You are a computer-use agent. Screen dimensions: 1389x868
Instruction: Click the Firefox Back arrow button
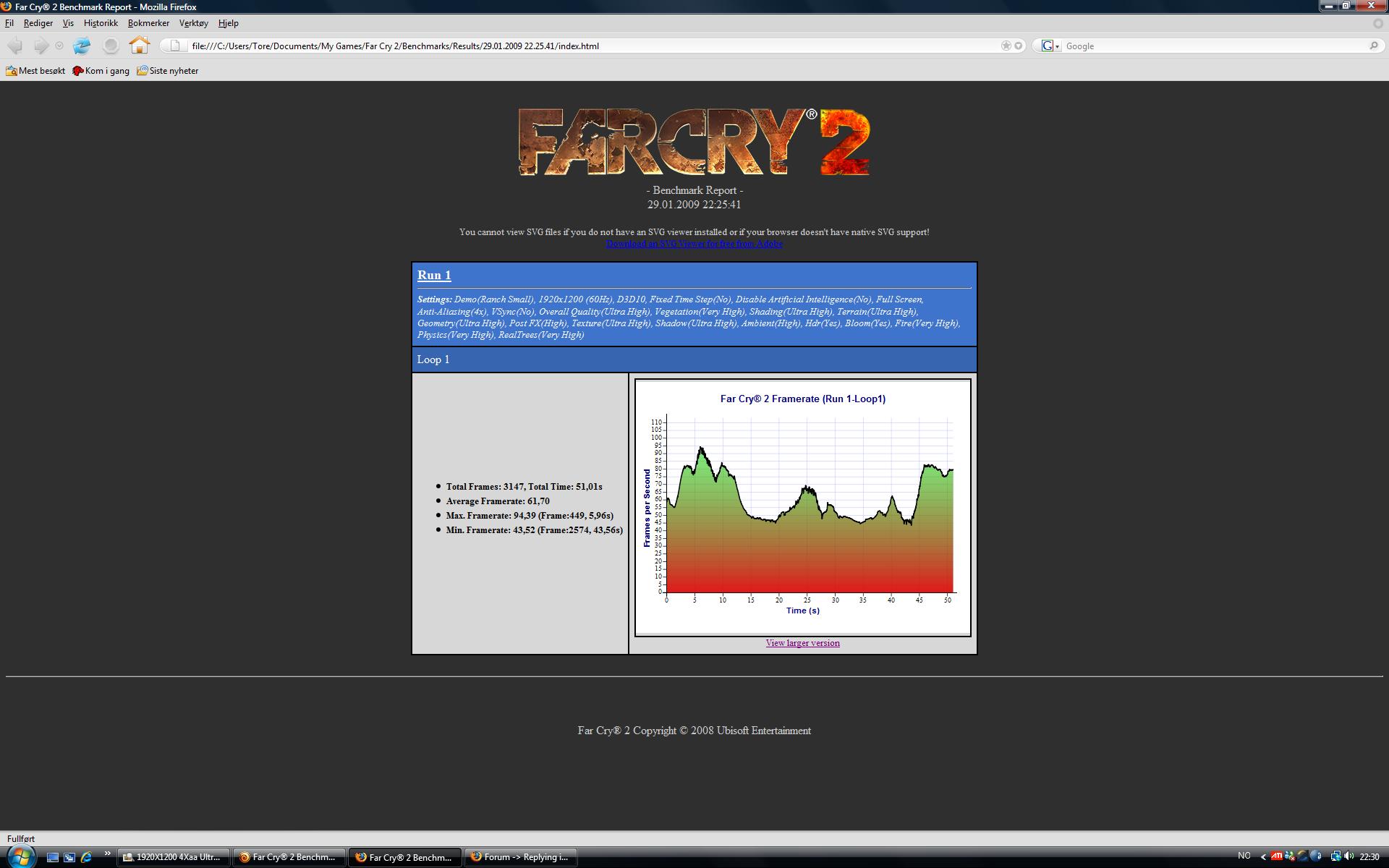[14, 46]
